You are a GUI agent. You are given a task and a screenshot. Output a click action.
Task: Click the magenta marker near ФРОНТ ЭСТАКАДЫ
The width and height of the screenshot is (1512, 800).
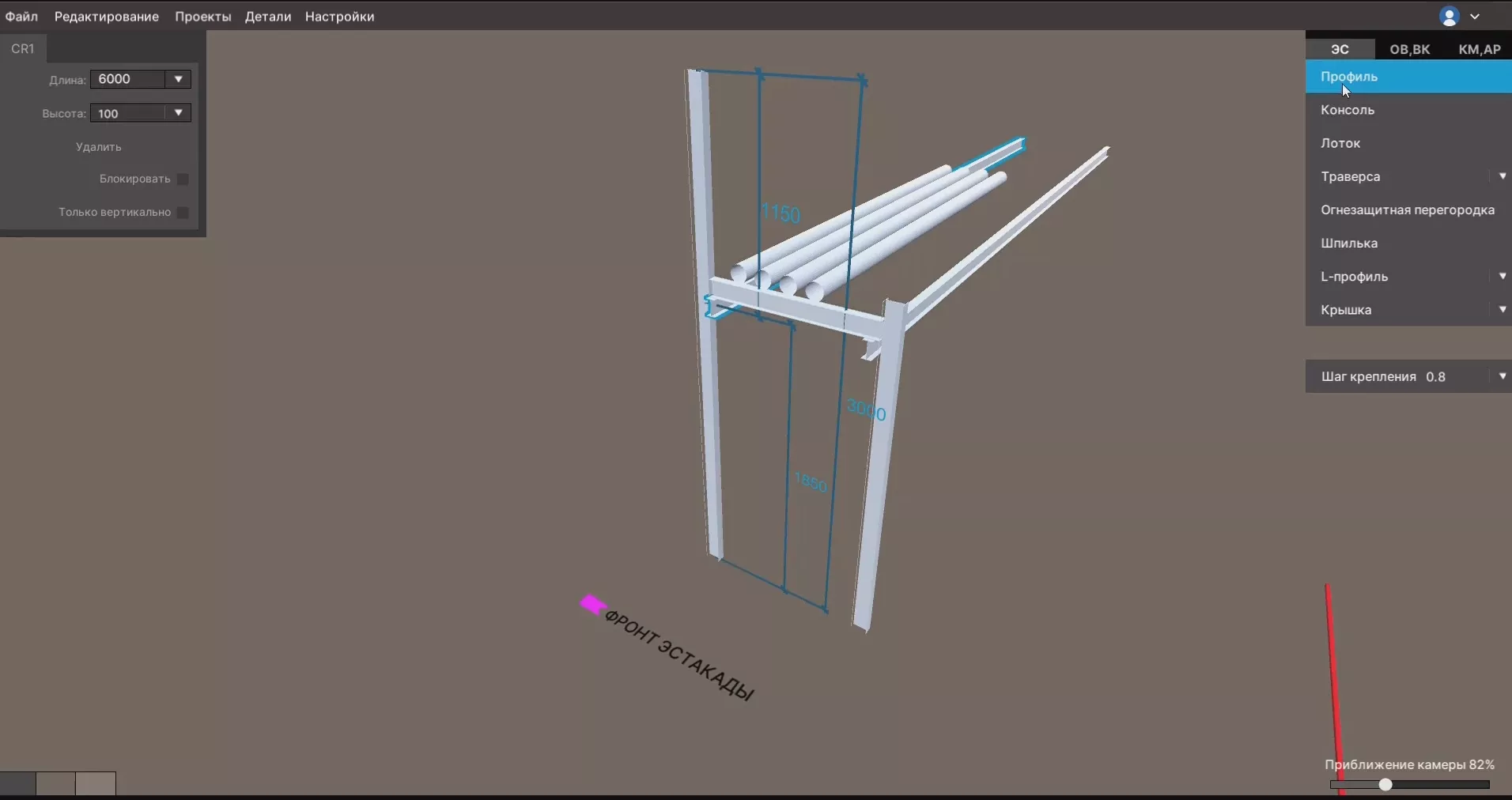click(x=592, y=606)
